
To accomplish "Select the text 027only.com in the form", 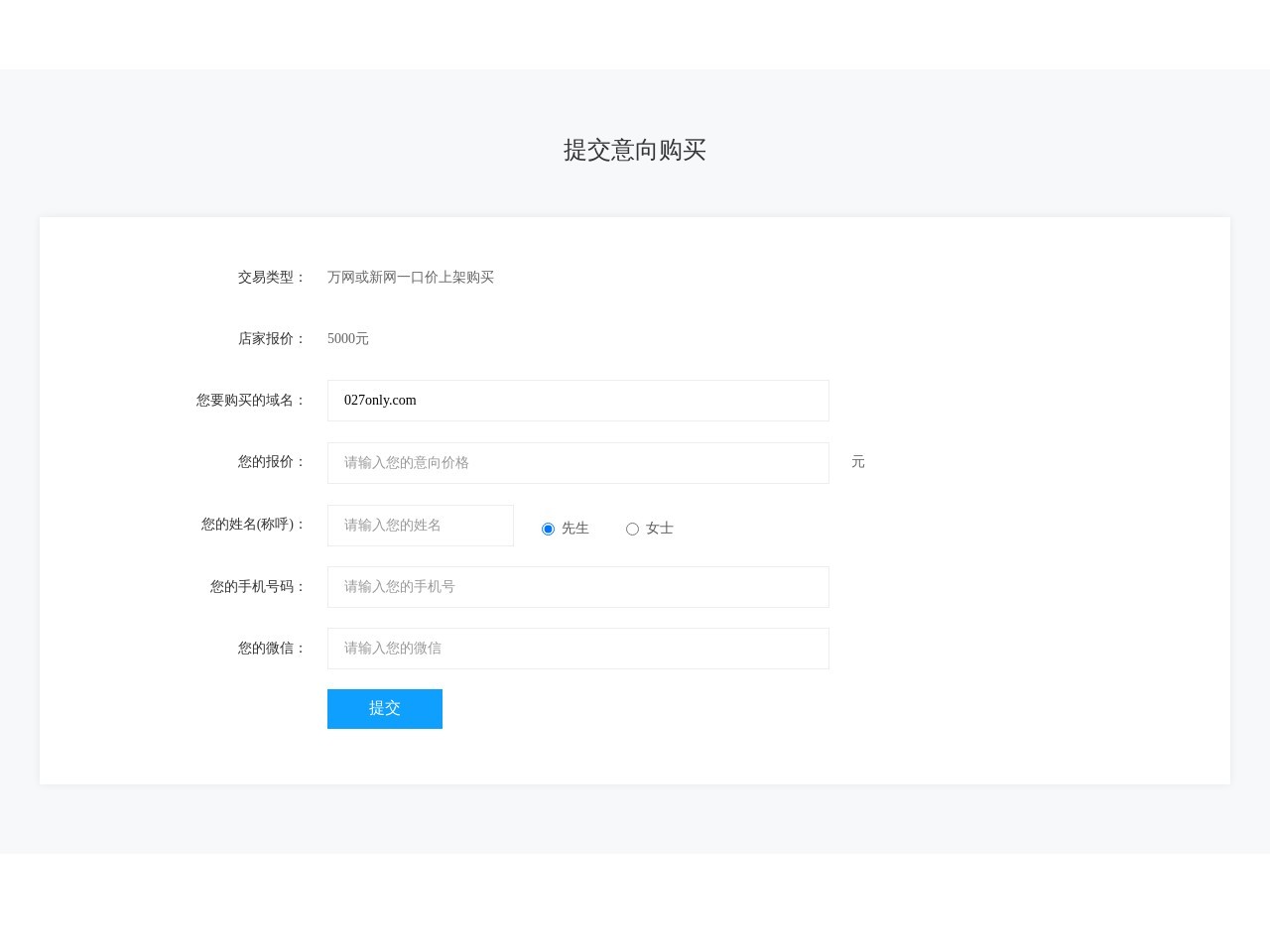I will click(380, 400).
